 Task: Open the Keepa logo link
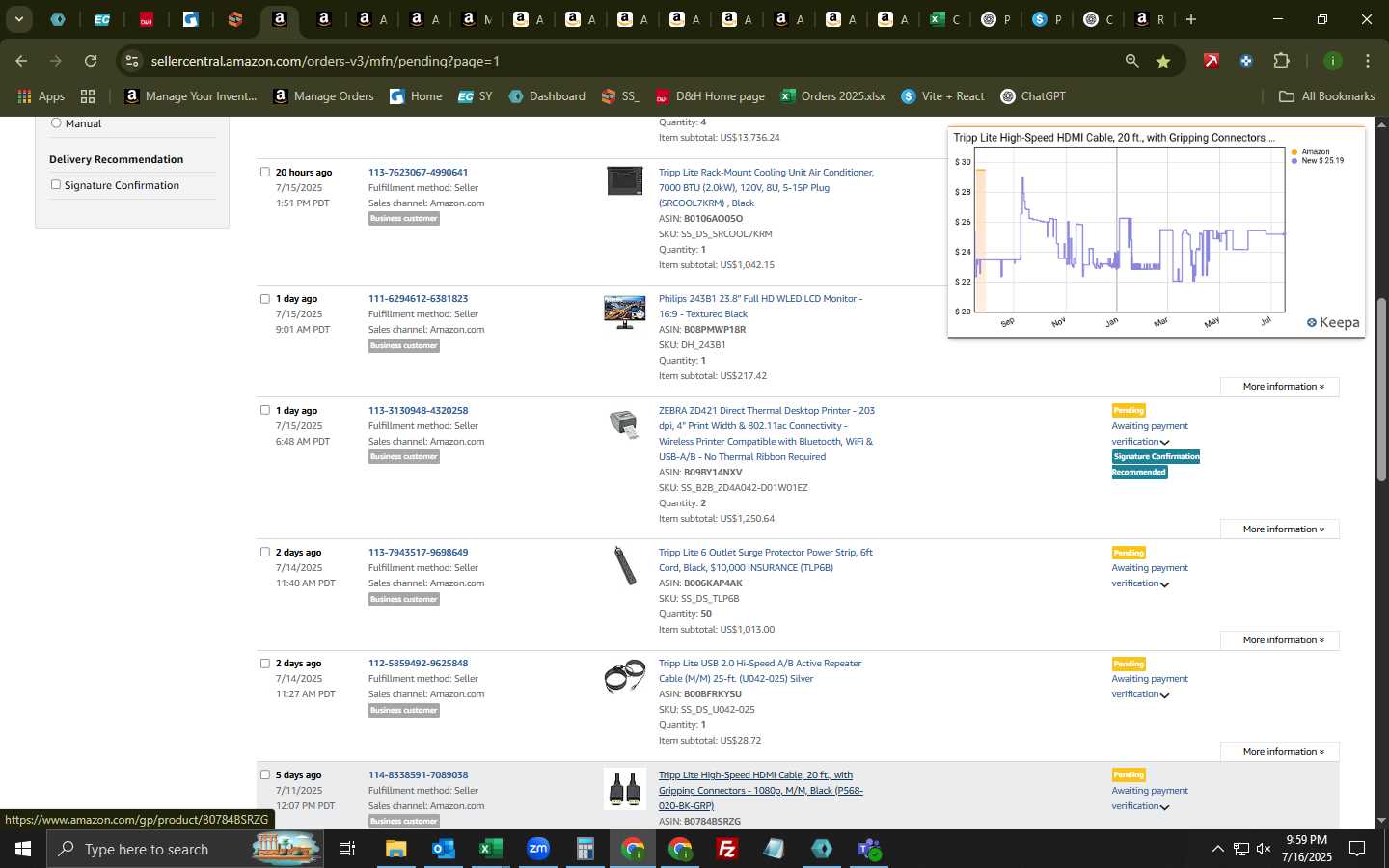[1333, 322]
